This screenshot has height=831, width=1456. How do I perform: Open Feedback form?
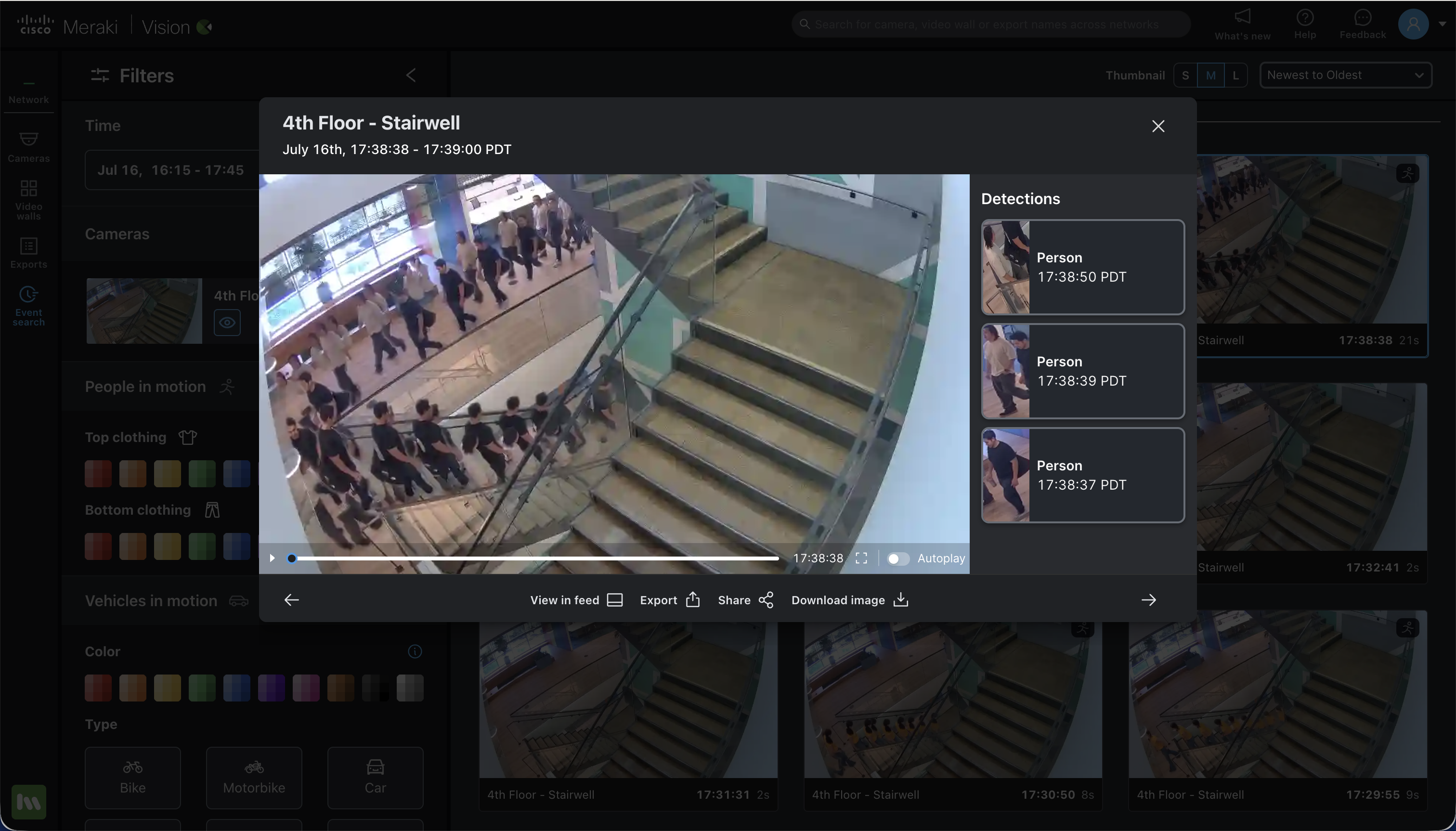coord(1363,25)
